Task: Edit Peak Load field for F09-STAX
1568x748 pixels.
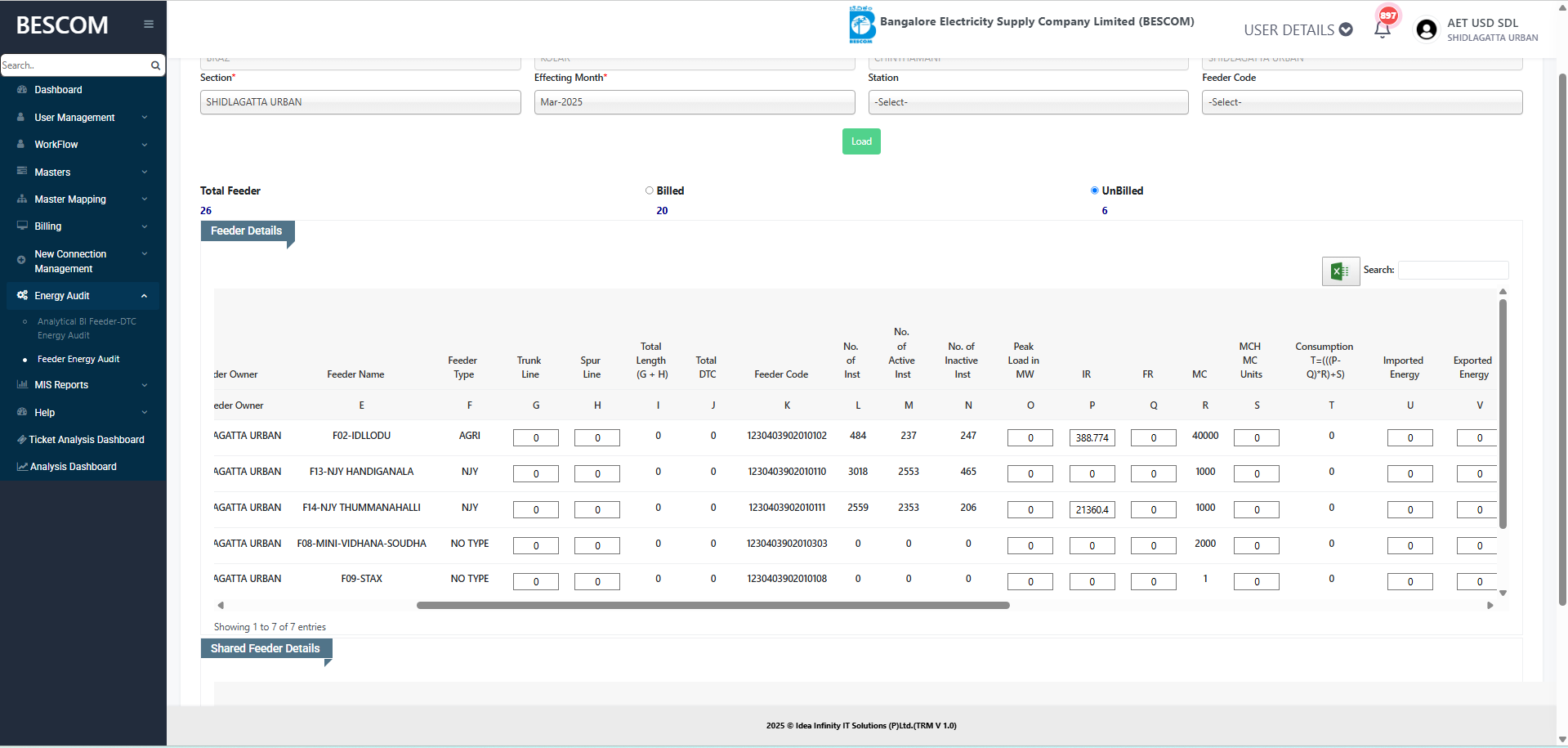Action: click(1030, 582)
